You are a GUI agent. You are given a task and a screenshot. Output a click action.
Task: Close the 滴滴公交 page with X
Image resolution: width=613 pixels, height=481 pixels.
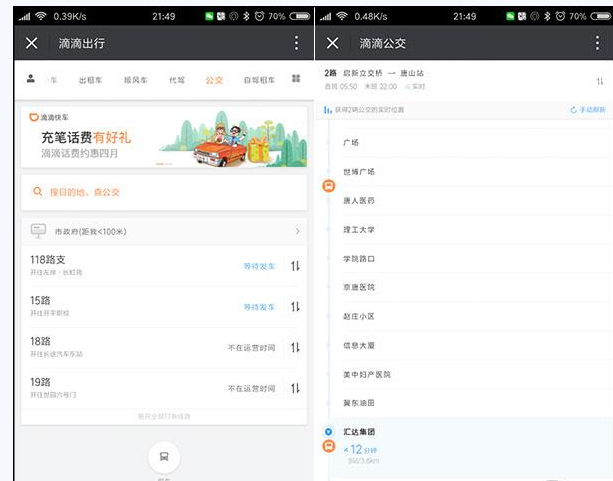tap(333, 43)
